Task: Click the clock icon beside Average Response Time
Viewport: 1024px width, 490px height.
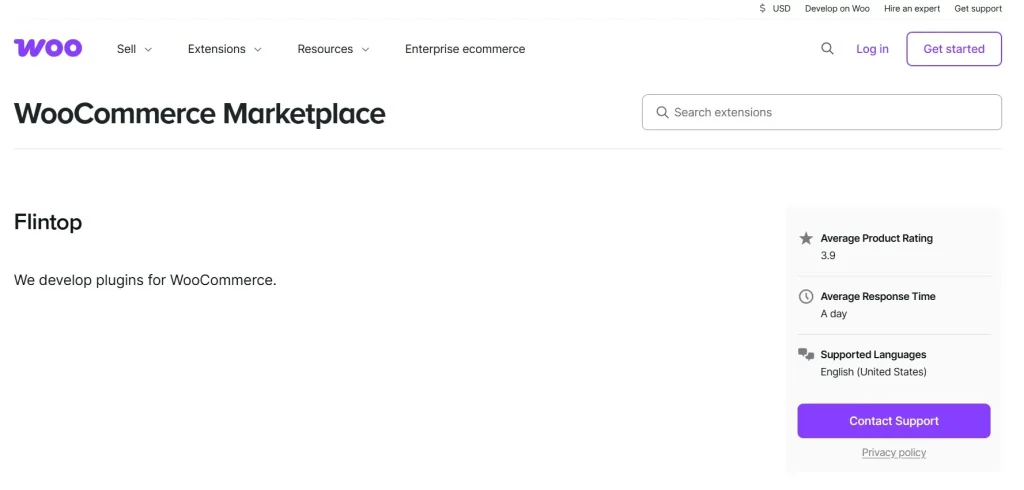Action: pyautogui.click(x=806, y=296)
